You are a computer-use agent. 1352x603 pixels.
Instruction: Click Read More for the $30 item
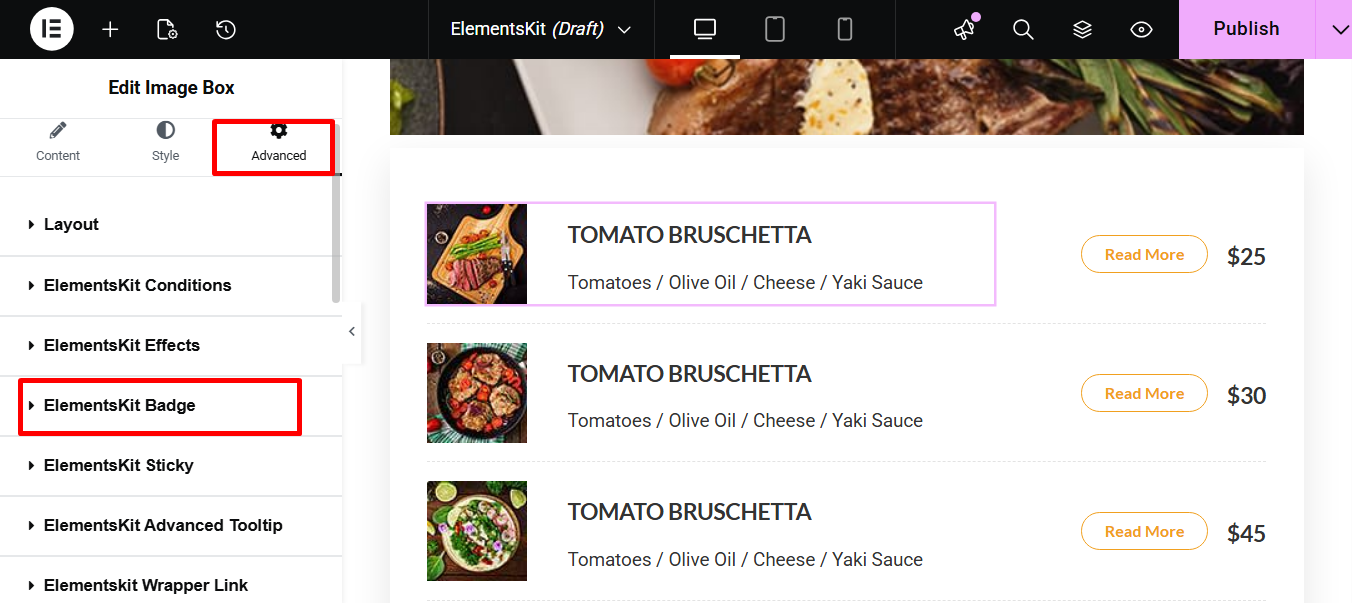(1144, 393)
